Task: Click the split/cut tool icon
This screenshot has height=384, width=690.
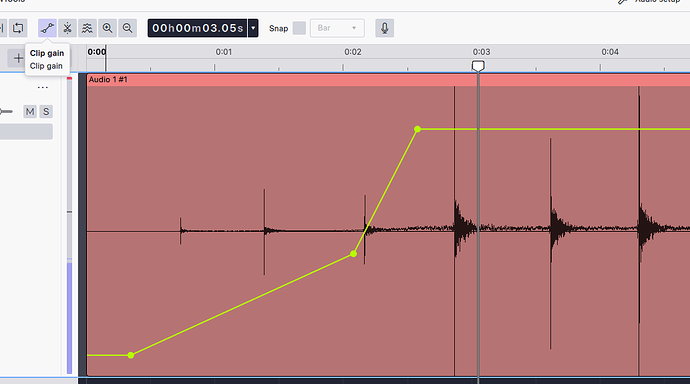Action: coord(67,28)
